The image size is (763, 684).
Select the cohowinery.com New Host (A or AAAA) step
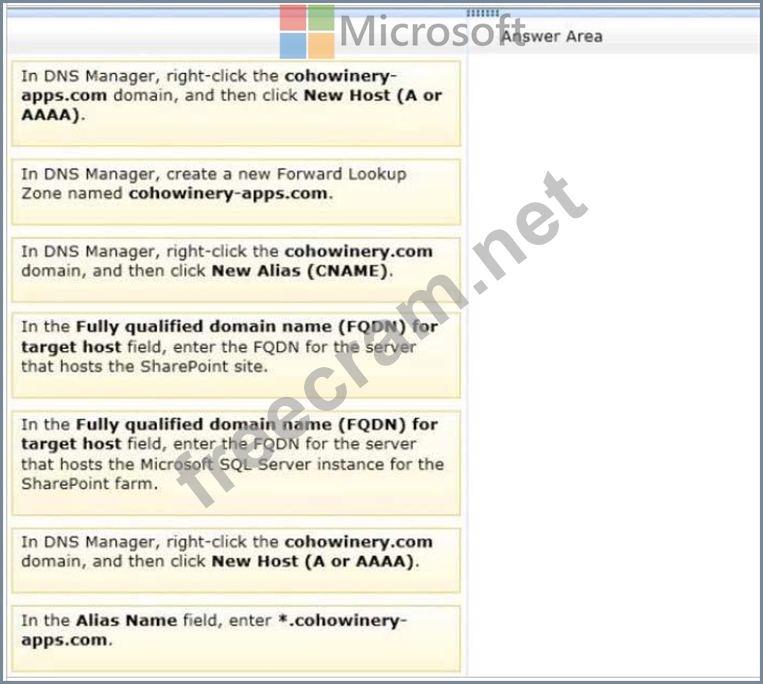pos(236,560)
